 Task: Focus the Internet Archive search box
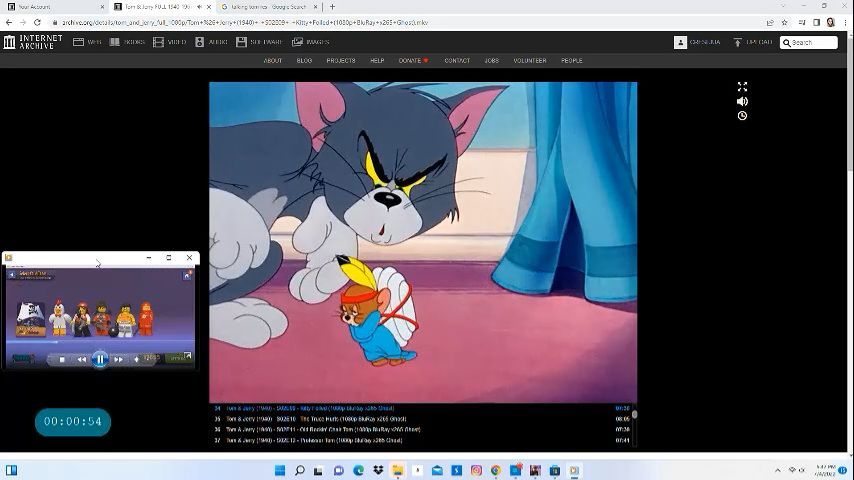(x=809, y=42)
